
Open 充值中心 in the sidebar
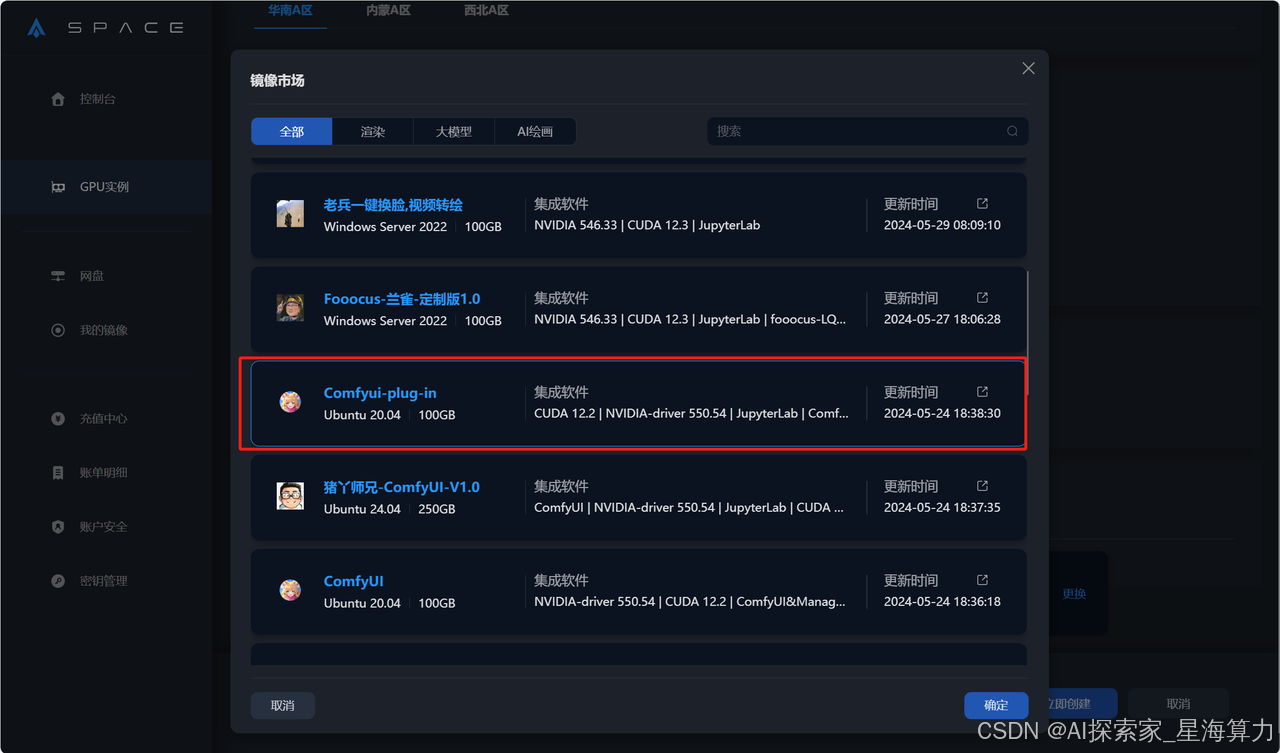tap(104, 419)
